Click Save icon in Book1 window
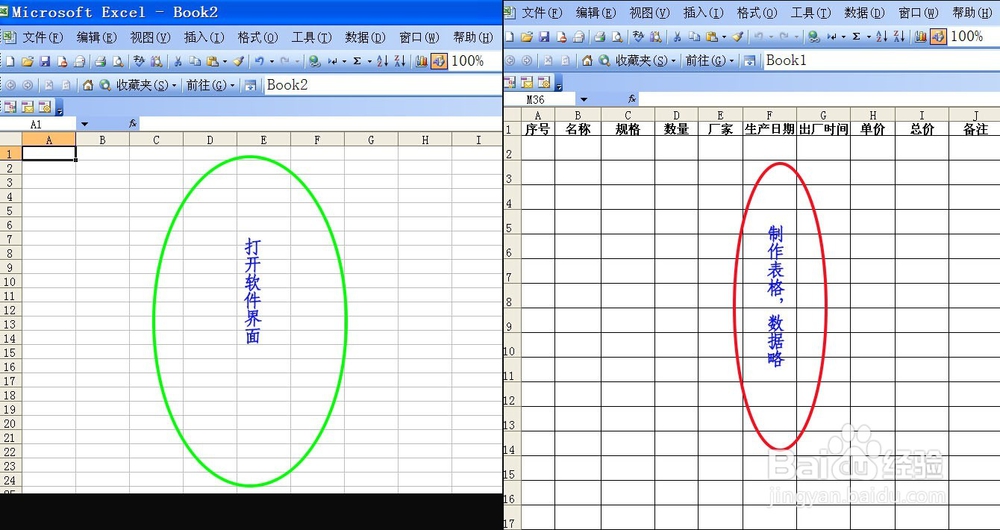Image resolution: width=1000 pixels, height=530 pixels. 544,37
